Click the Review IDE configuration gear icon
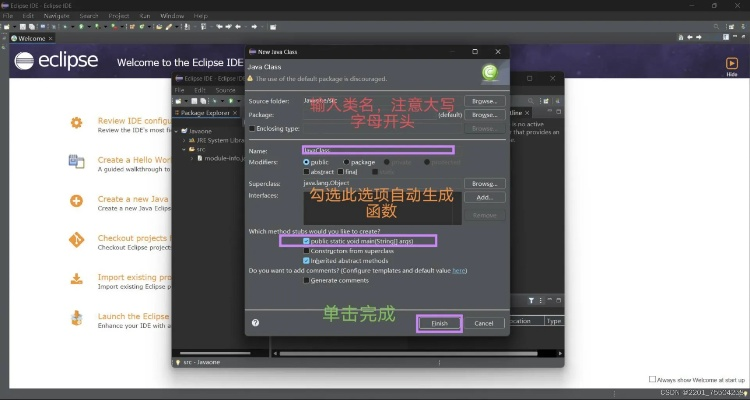 [76, 123]
